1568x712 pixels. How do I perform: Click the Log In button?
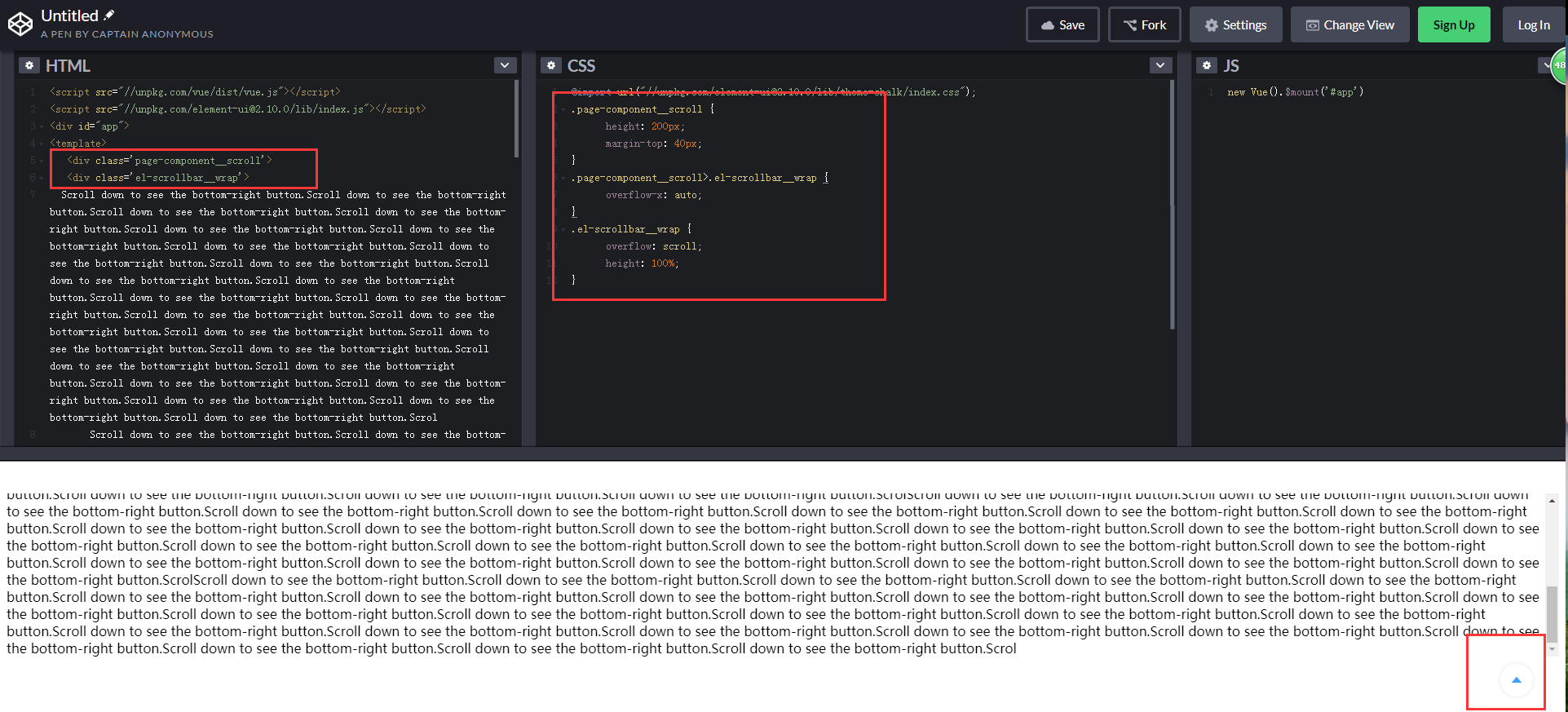pos(1533,24)
